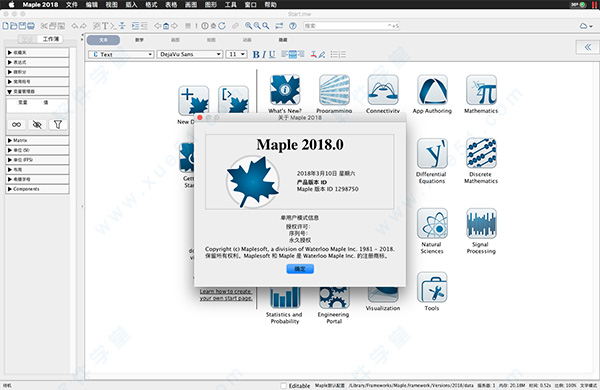This screenshot has height=390, width=600.
Task: Navigate forward with right arrow icon
Action: coord(174,26)
